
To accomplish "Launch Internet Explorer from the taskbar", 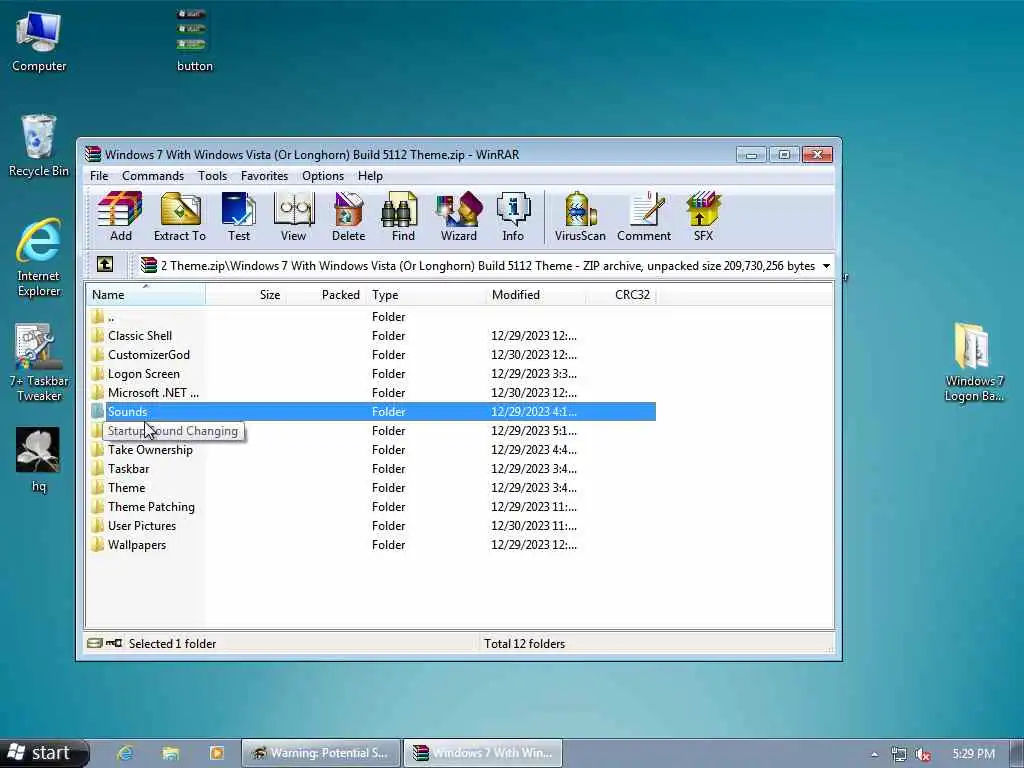I will tap(125, 753).
